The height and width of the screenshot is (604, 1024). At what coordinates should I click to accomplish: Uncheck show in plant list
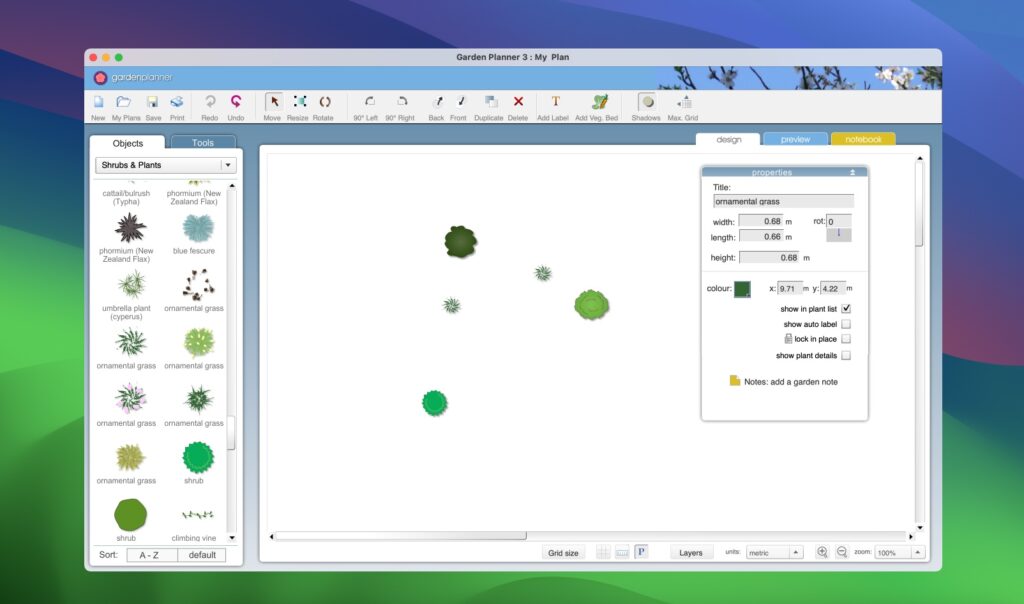tap(847, 308)
